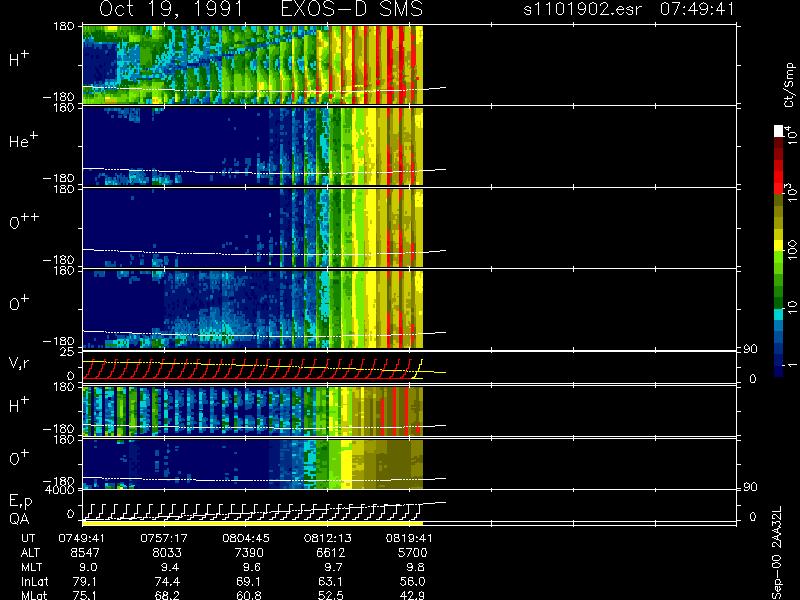Click the yellow segment of color bar
Viewport: 800px width, 600px height.
pos(779,246)
